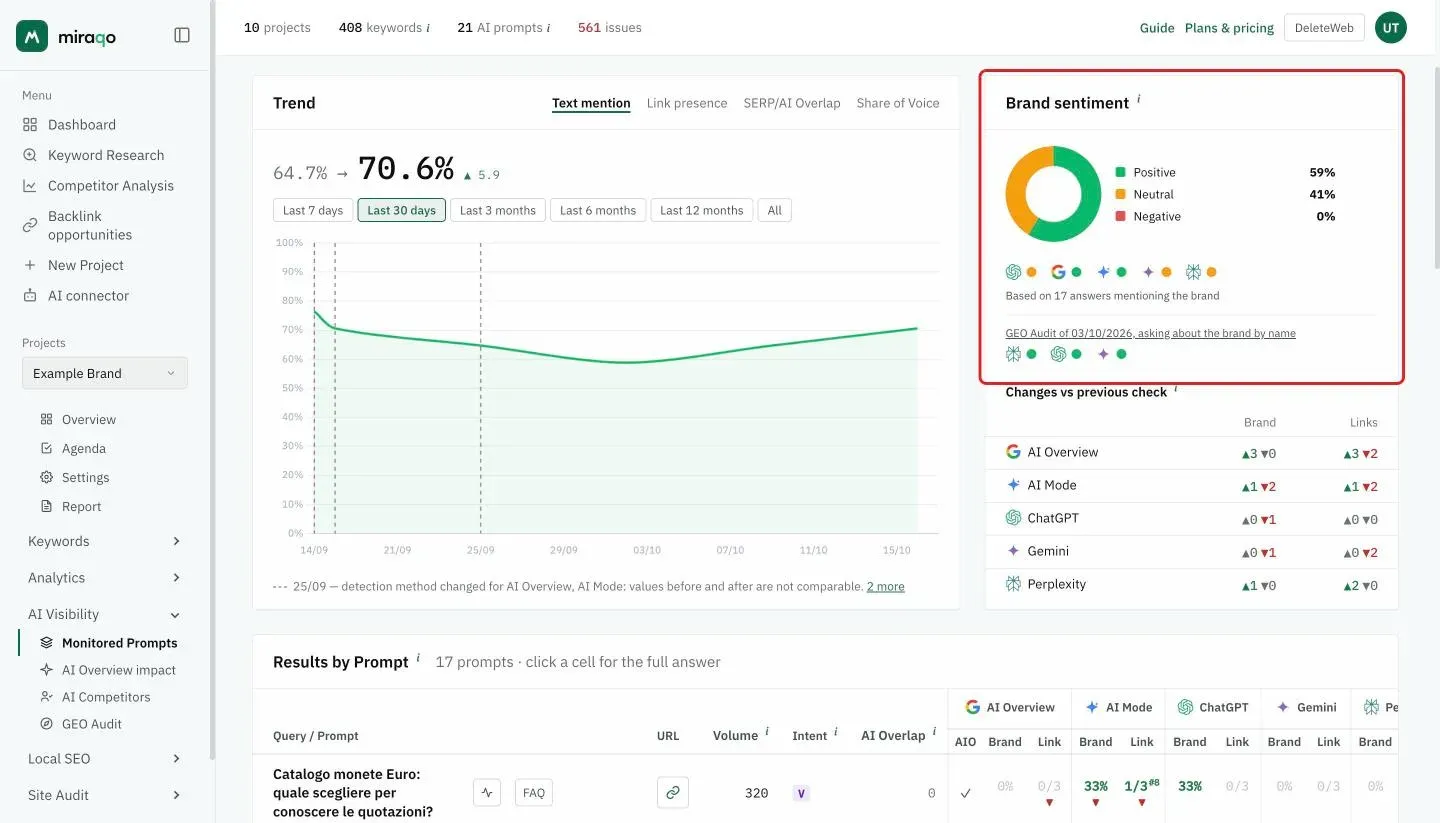This screenshot has width=1440, height=823.
Task: Open the UT user avatar
Action: click(1391, 28)
